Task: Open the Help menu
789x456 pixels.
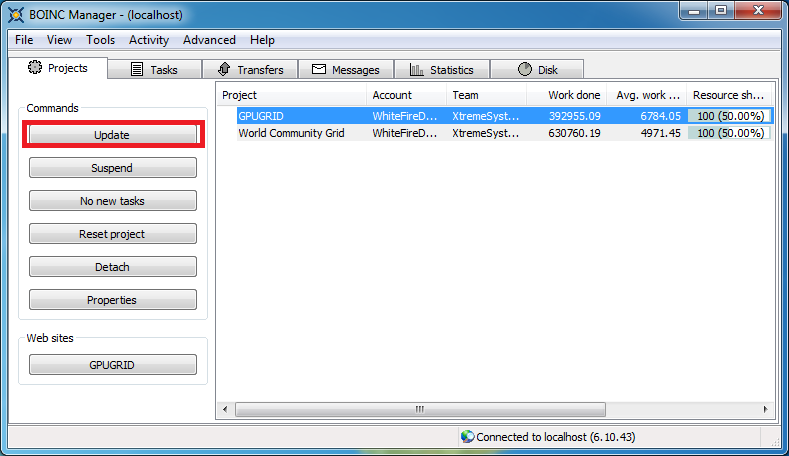Action: coord(262,40)
